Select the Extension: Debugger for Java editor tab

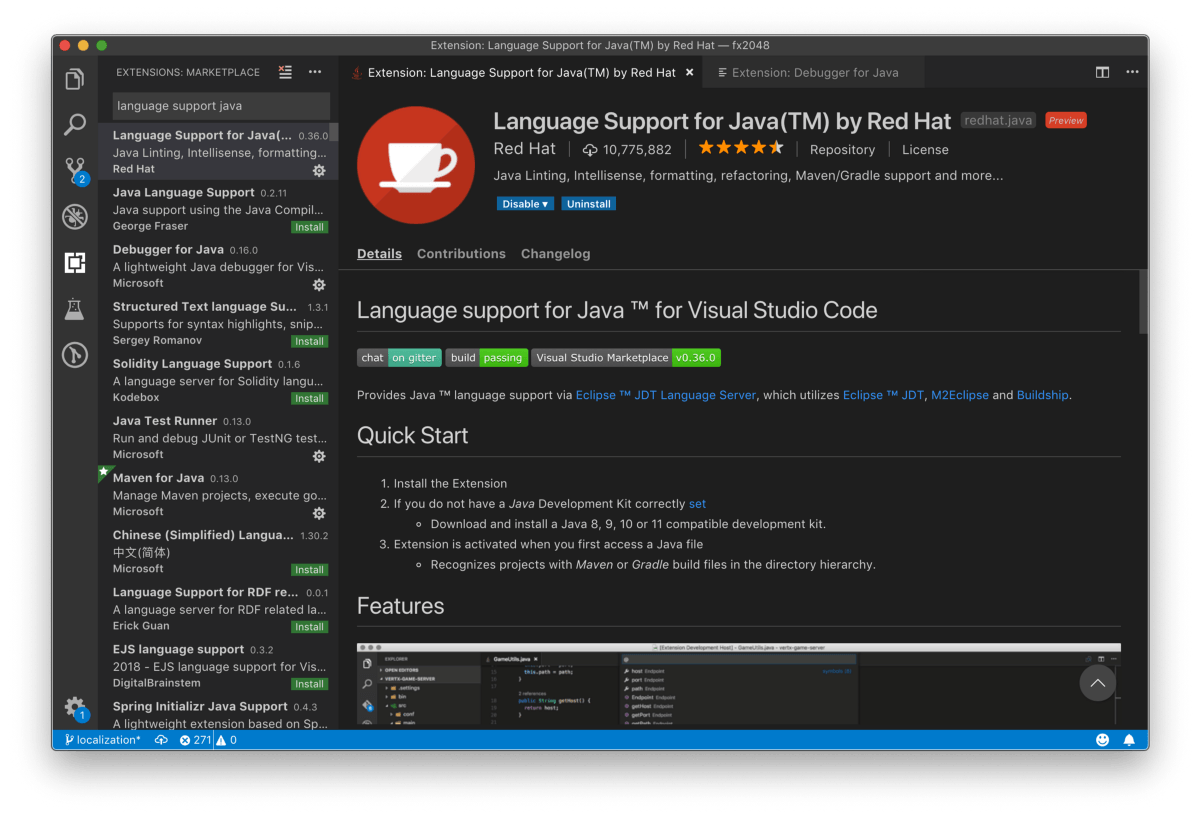pos(812,72)
